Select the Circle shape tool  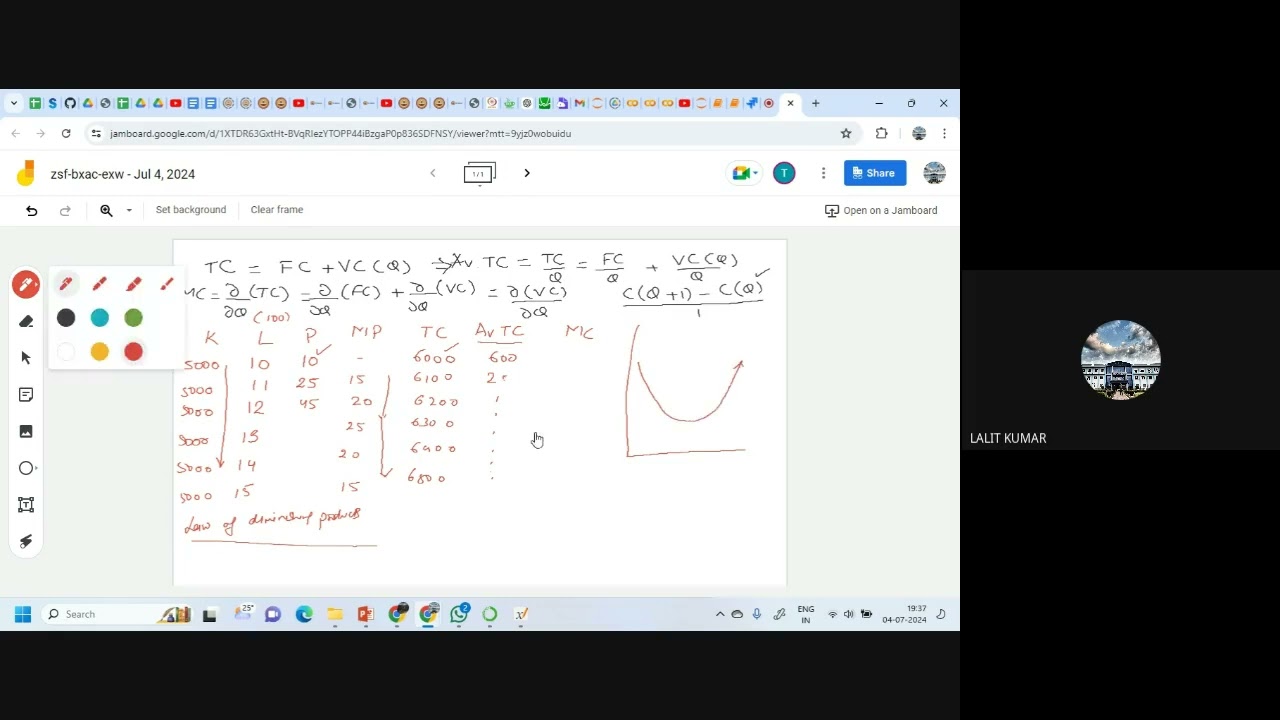pos(26,468)
